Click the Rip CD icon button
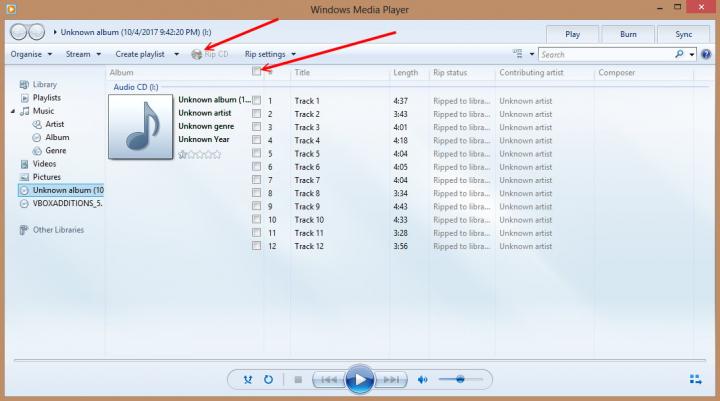This screenshot has height=401, width=720. 209,54
